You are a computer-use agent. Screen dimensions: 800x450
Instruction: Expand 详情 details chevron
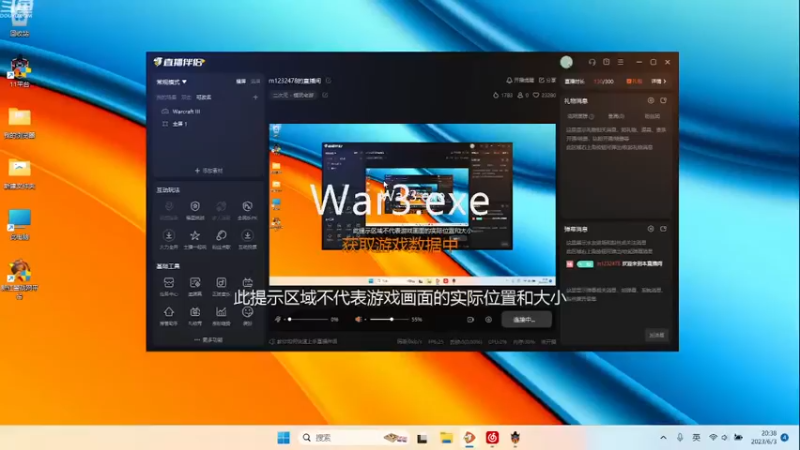659,82
